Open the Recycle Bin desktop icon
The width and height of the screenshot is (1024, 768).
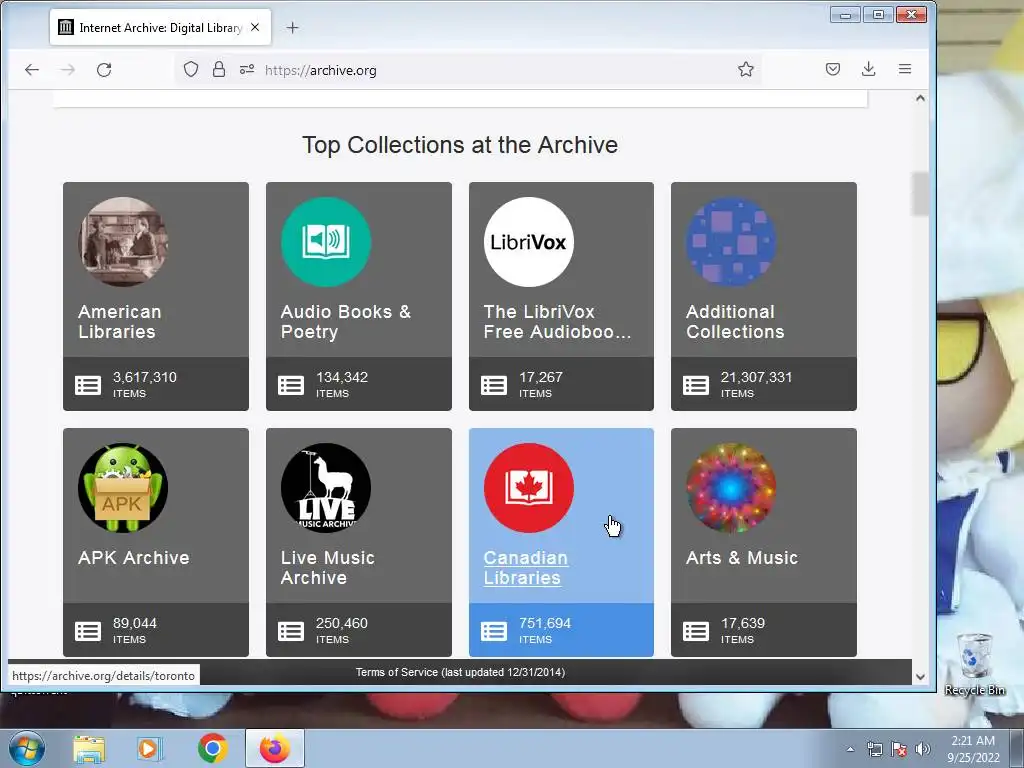click(x=974, y=663)
